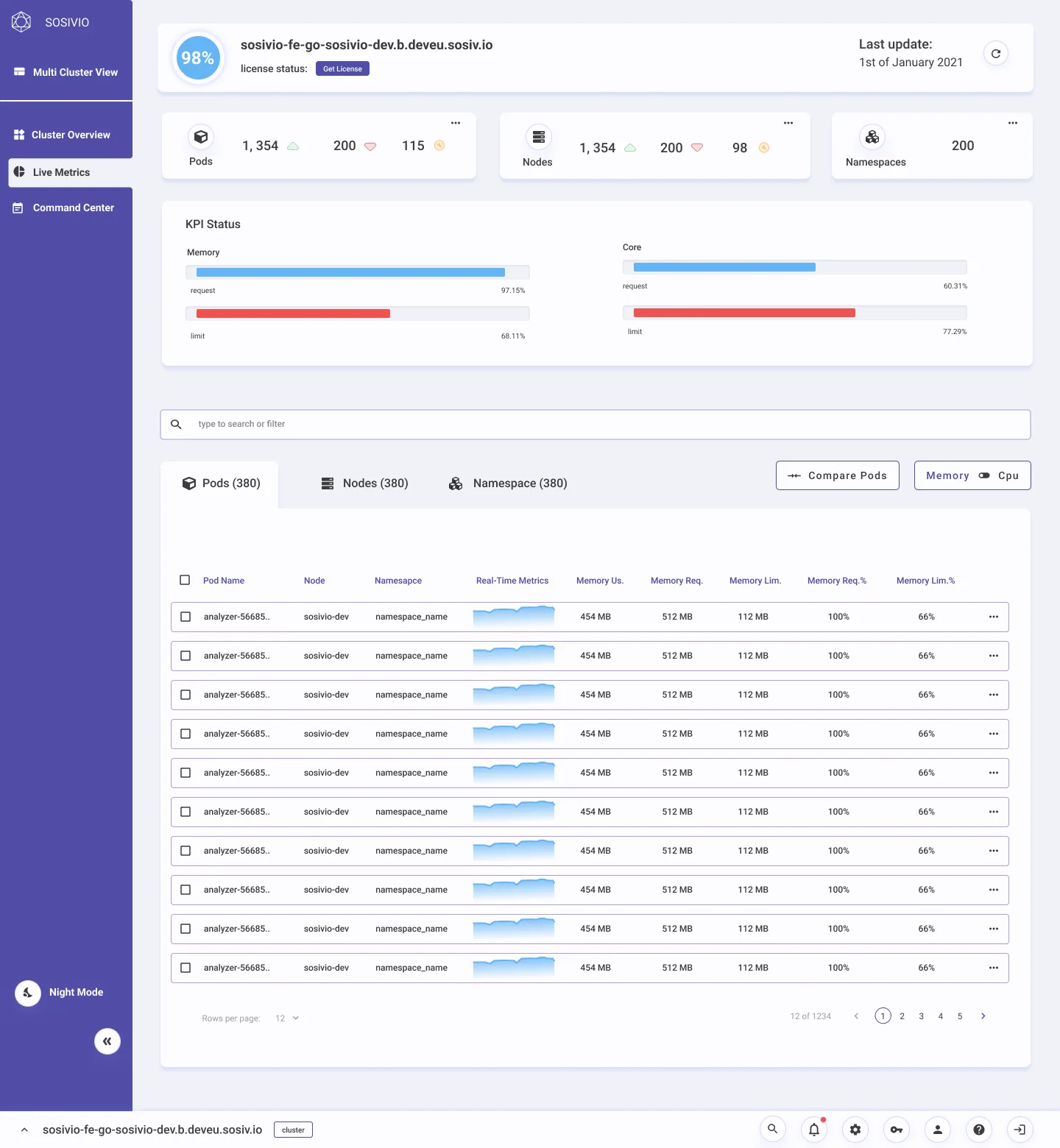
Task: Sort by Pod Name column header
Action: (x=224, y=581)
